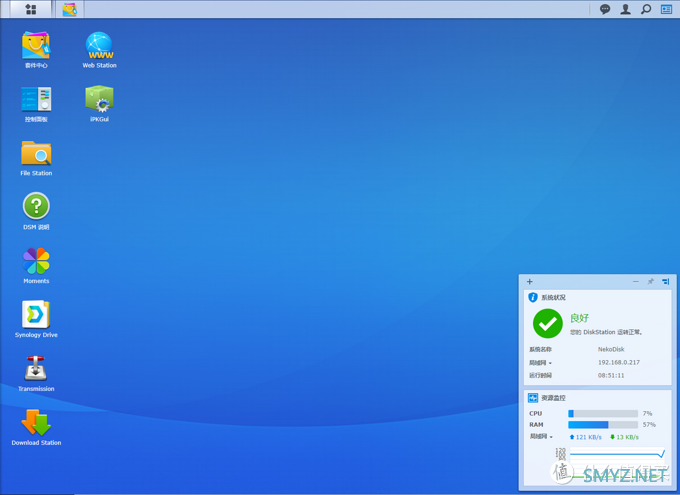680x495 pixels.
Task: Click the RAM usage bar
Action: pos(603,425)
